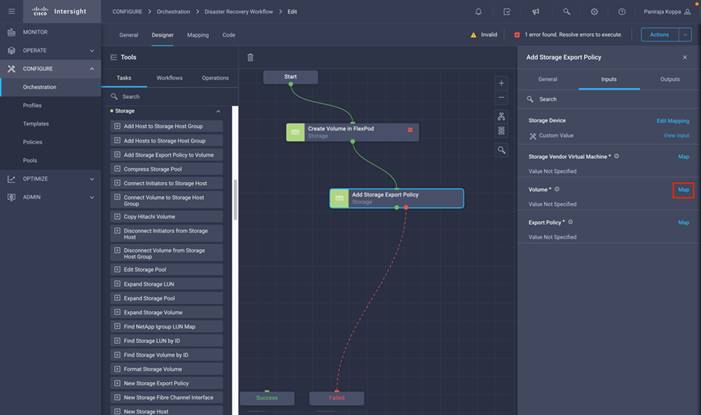Open the General tab in task panel
The height and width of the screenshot is (415, 701).
[x=548, y=79]
